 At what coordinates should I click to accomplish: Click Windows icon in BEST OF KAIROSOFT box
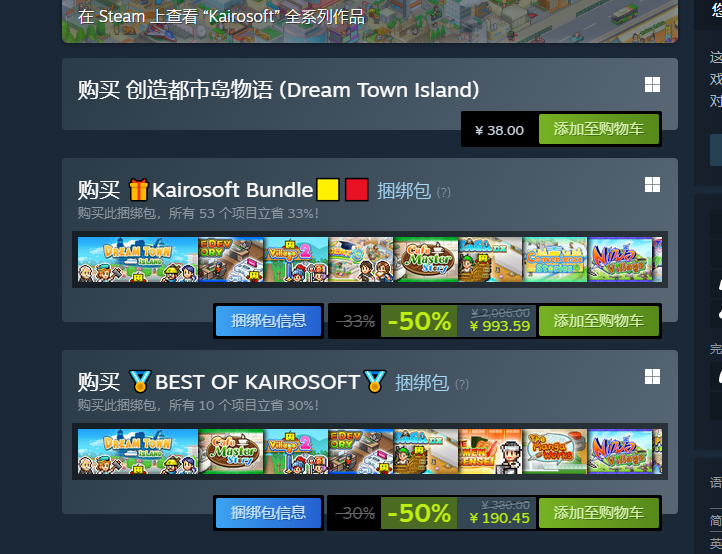pos(652,377)
